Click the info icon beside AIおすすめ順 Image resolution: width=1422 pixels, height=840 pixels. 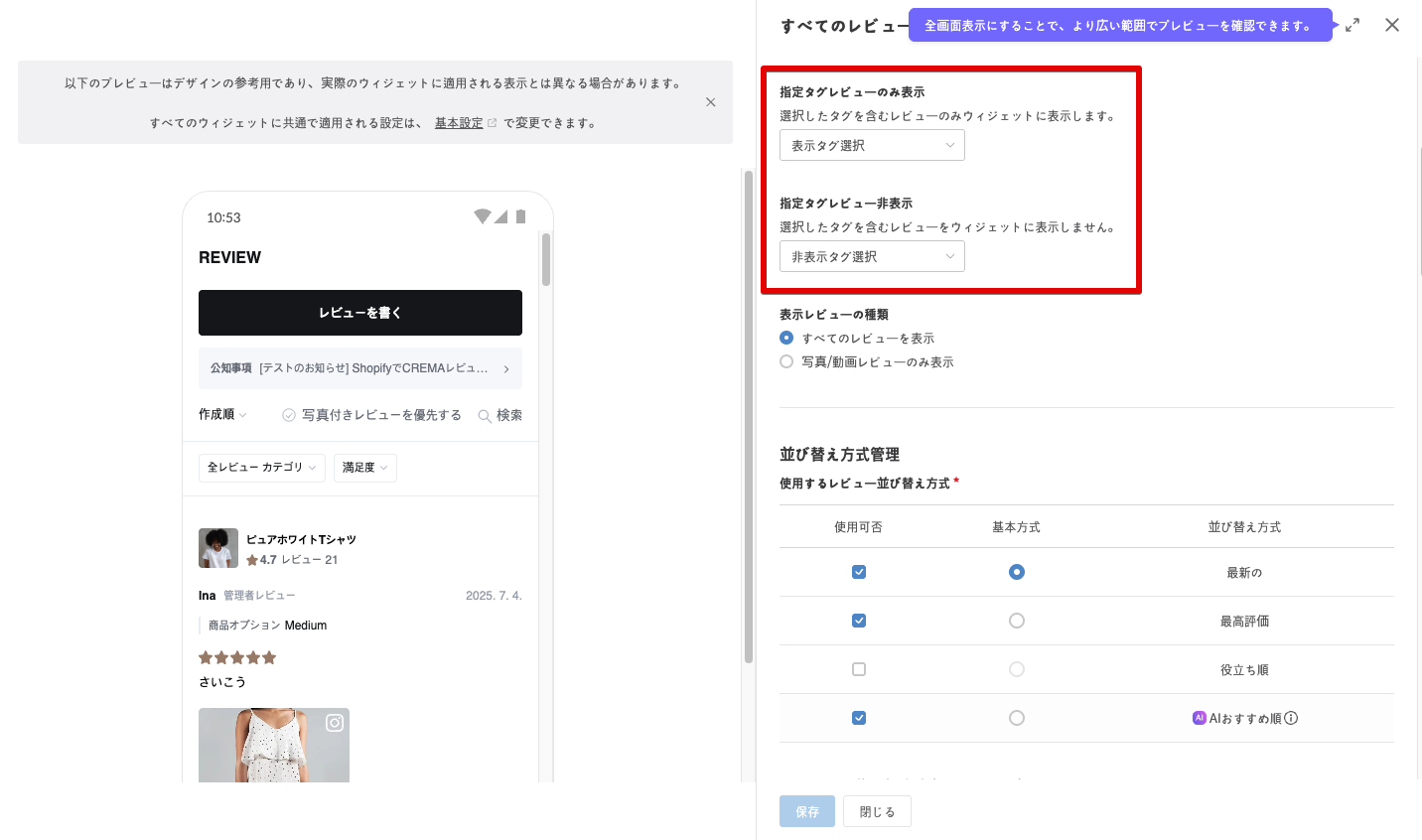[x=1291, y=718]
